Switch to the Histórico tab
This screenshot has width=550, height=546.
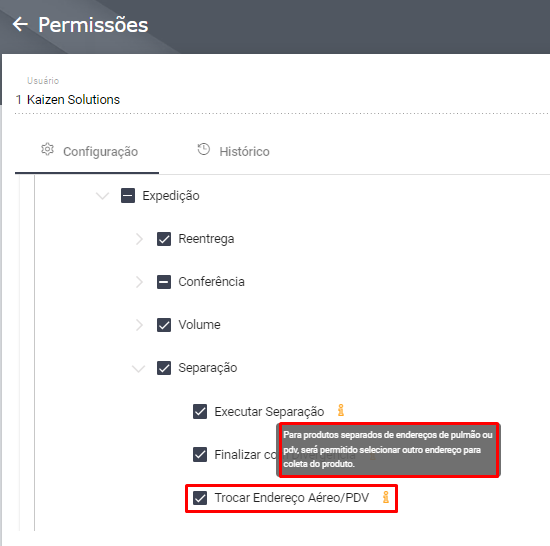pyautogui.click(x=234, y=151)
